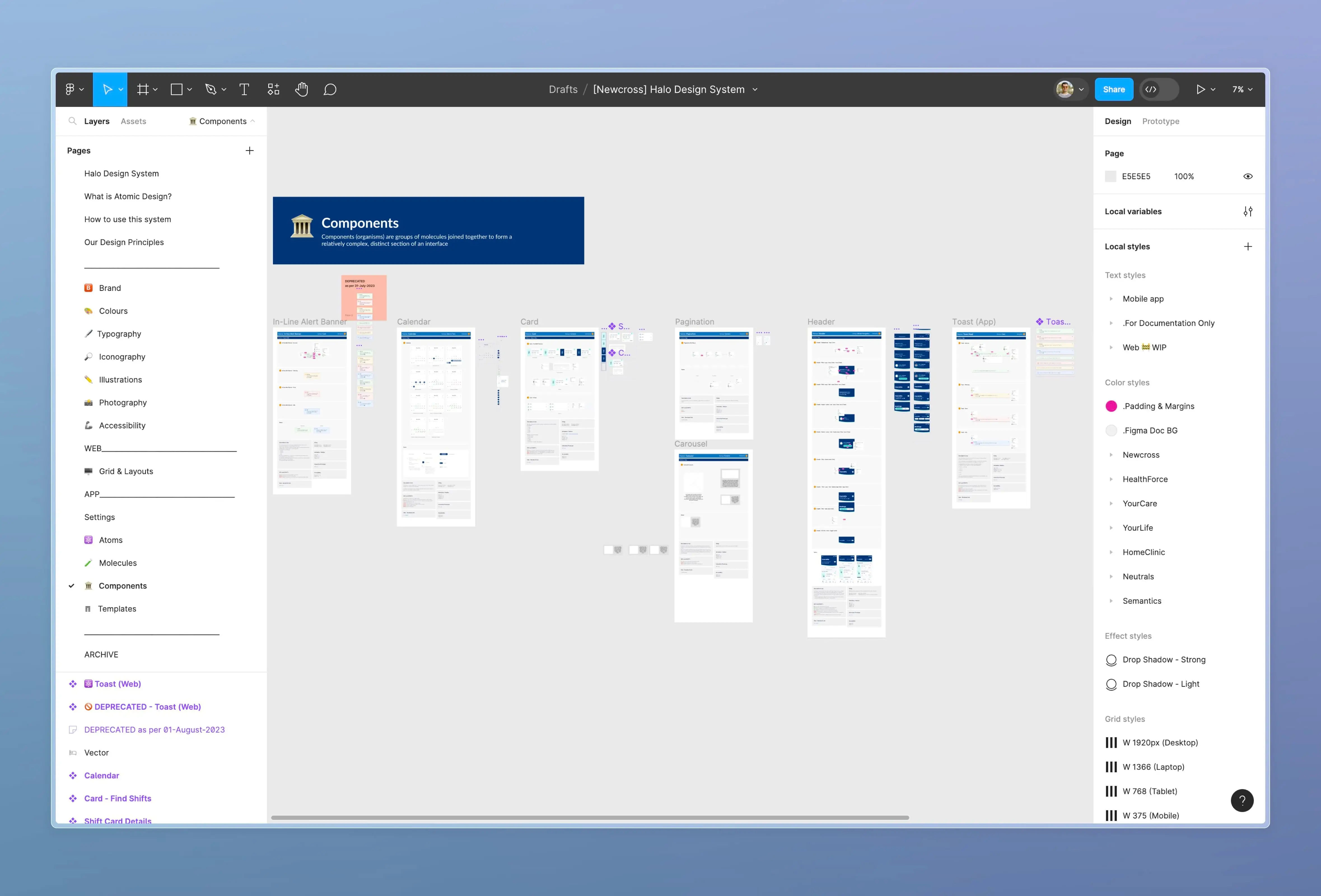Switch to the Assets tab
This screenshot has width=1321, height=896.
click(x=133, y=121)
